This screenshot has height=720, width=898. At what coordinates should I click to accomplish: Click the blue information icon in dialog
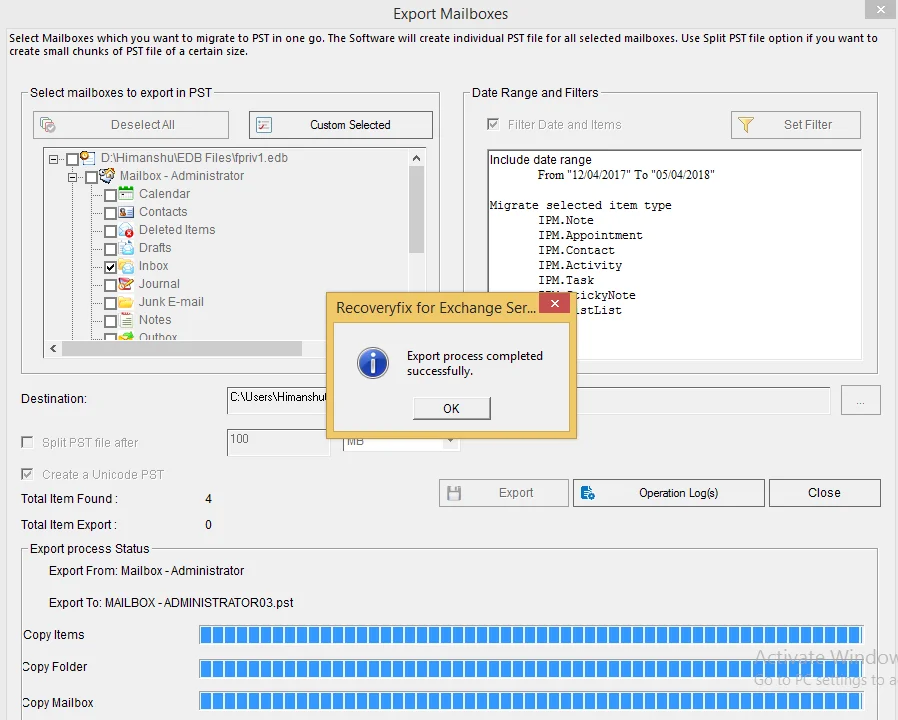pos(373,363)
